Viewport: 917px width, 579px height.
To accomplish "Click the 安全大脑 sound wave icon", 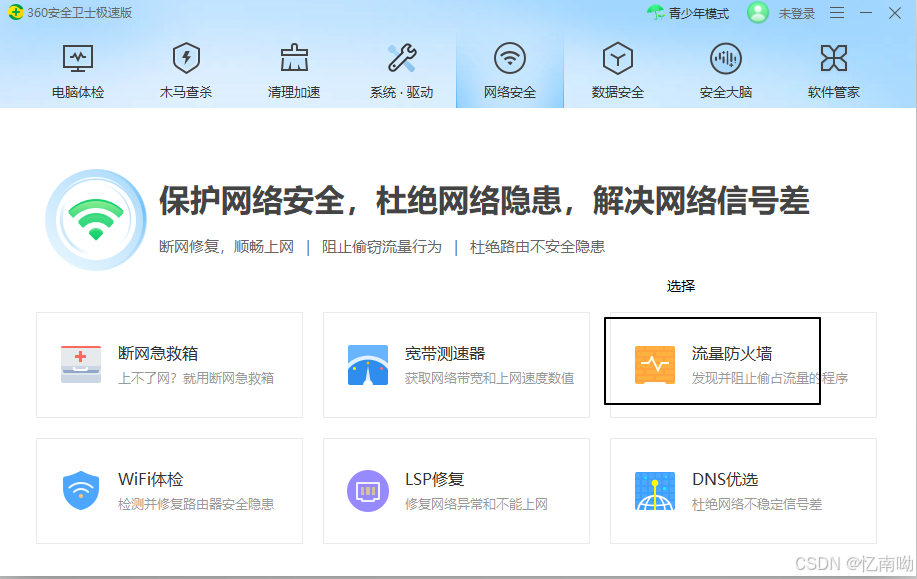I will tap(726, 58).
